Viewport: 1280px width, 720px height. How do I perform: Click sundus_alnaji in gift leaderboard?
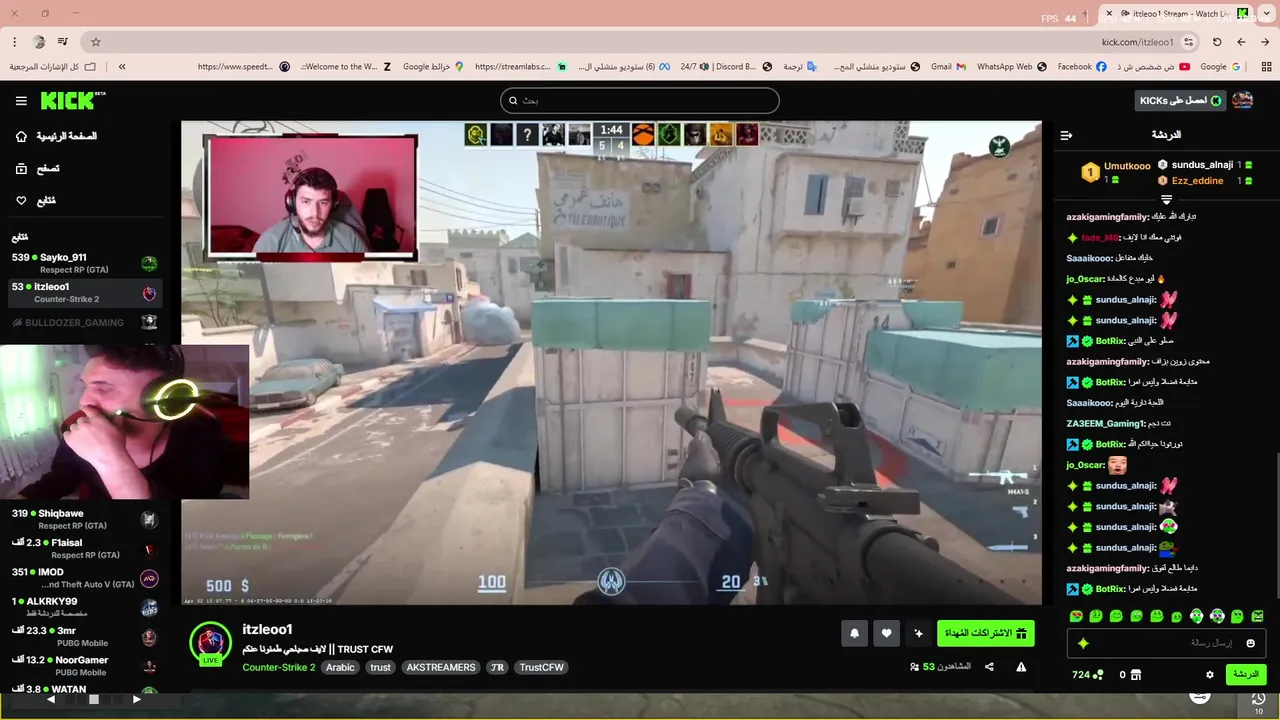(x=1202, y=165)
